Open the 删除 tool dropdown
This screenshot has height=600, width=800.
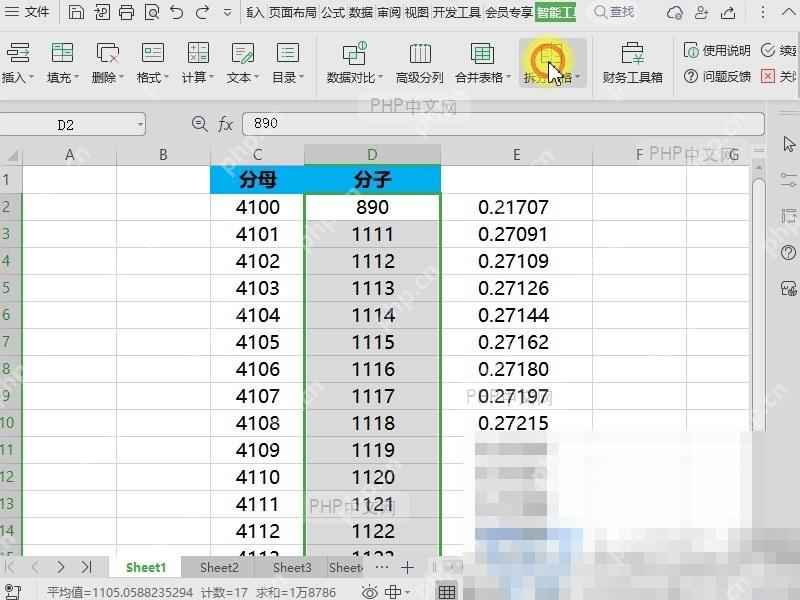click(107, 63)
